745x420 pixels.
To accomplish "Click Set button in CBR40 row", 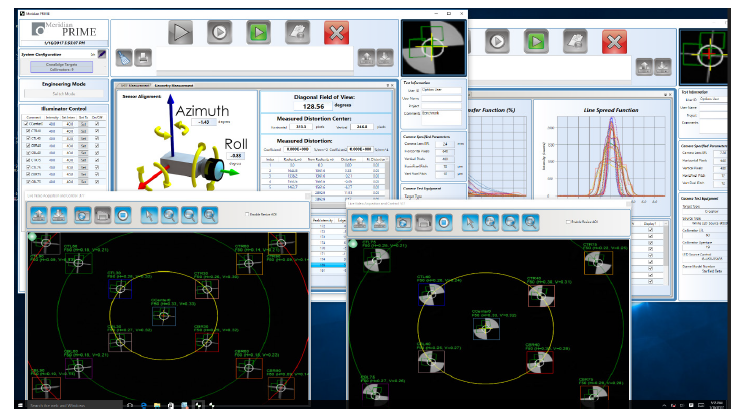I will pyautogui.click(x=83, y=145).
